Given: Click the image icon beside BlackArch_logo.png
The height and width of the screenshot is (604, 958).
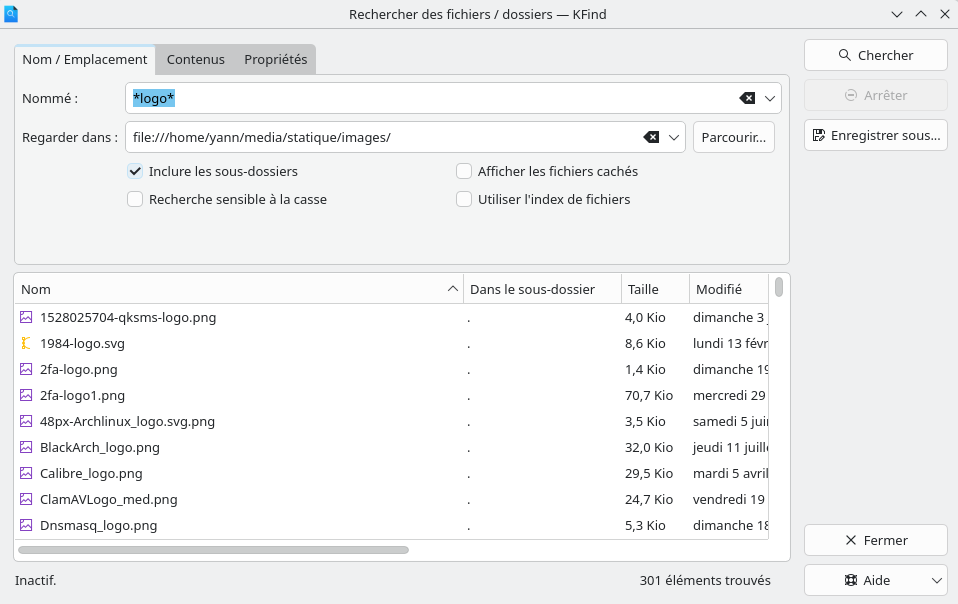Looking at the screenshot, I should 27,447.
